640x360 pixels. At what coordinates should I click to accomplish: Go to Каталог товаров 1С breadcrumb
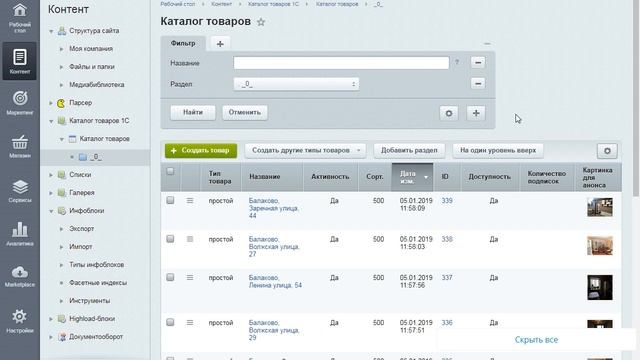(x=273, y=4)
